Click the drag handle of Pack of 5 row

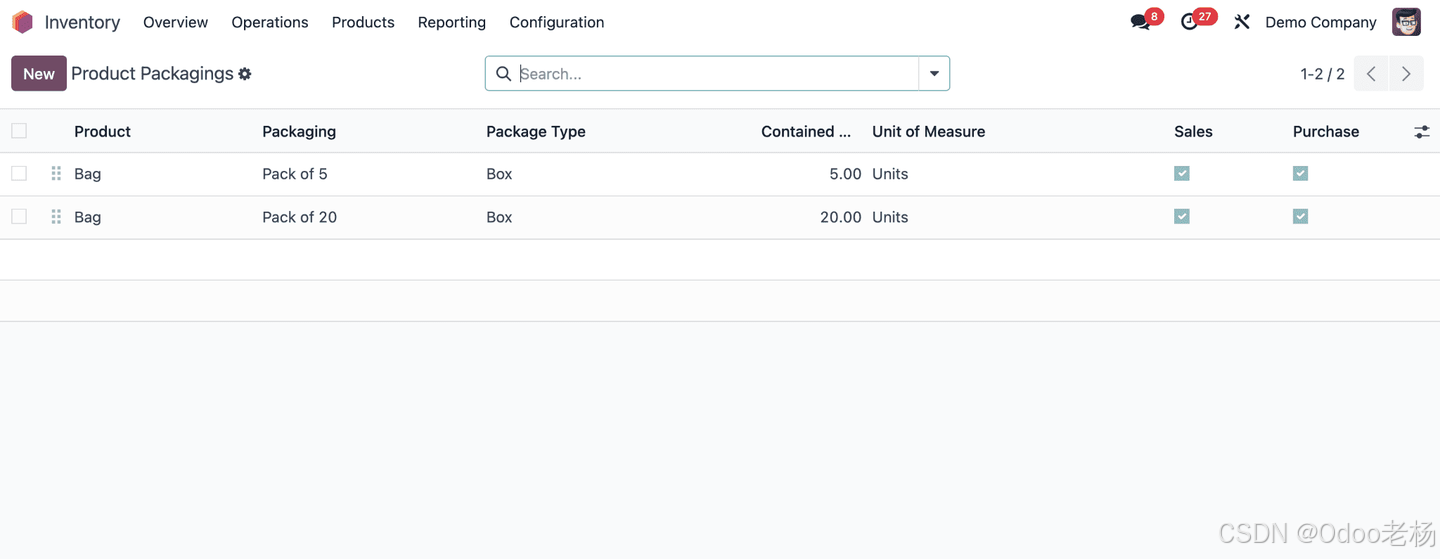pyautogui.click(x=56, y=174)
